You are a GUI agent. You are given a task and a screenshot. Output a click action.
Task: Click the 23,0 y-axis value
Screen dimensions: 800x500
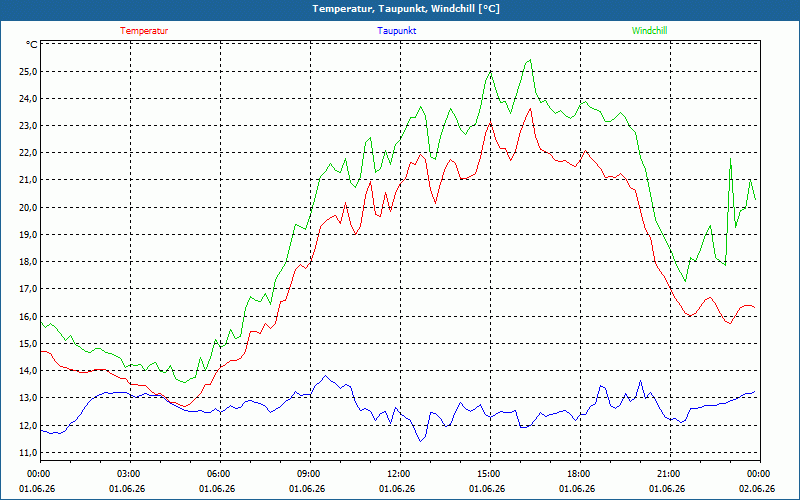point(28,126)
